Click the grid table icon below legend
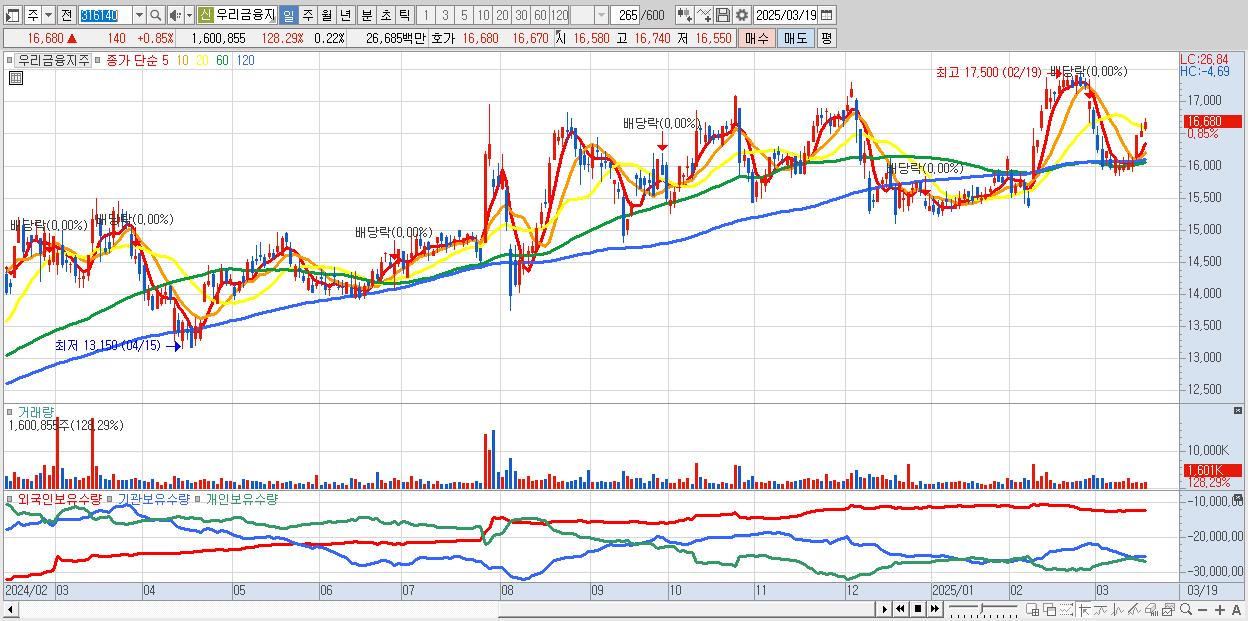This screenshot has height=621, width=1248. tap(15, 79)
